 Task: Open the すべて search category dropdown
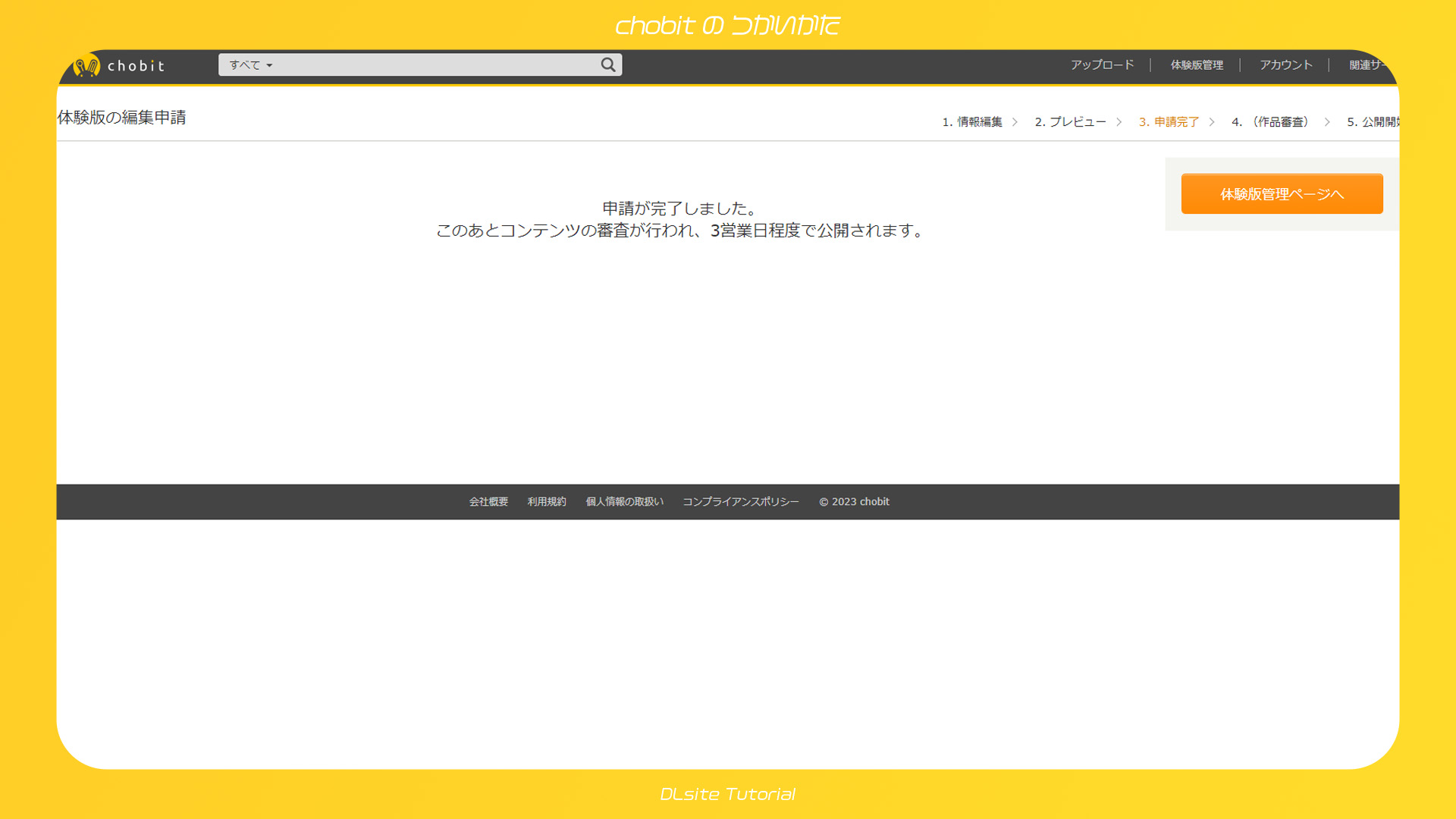click(251, 65)
